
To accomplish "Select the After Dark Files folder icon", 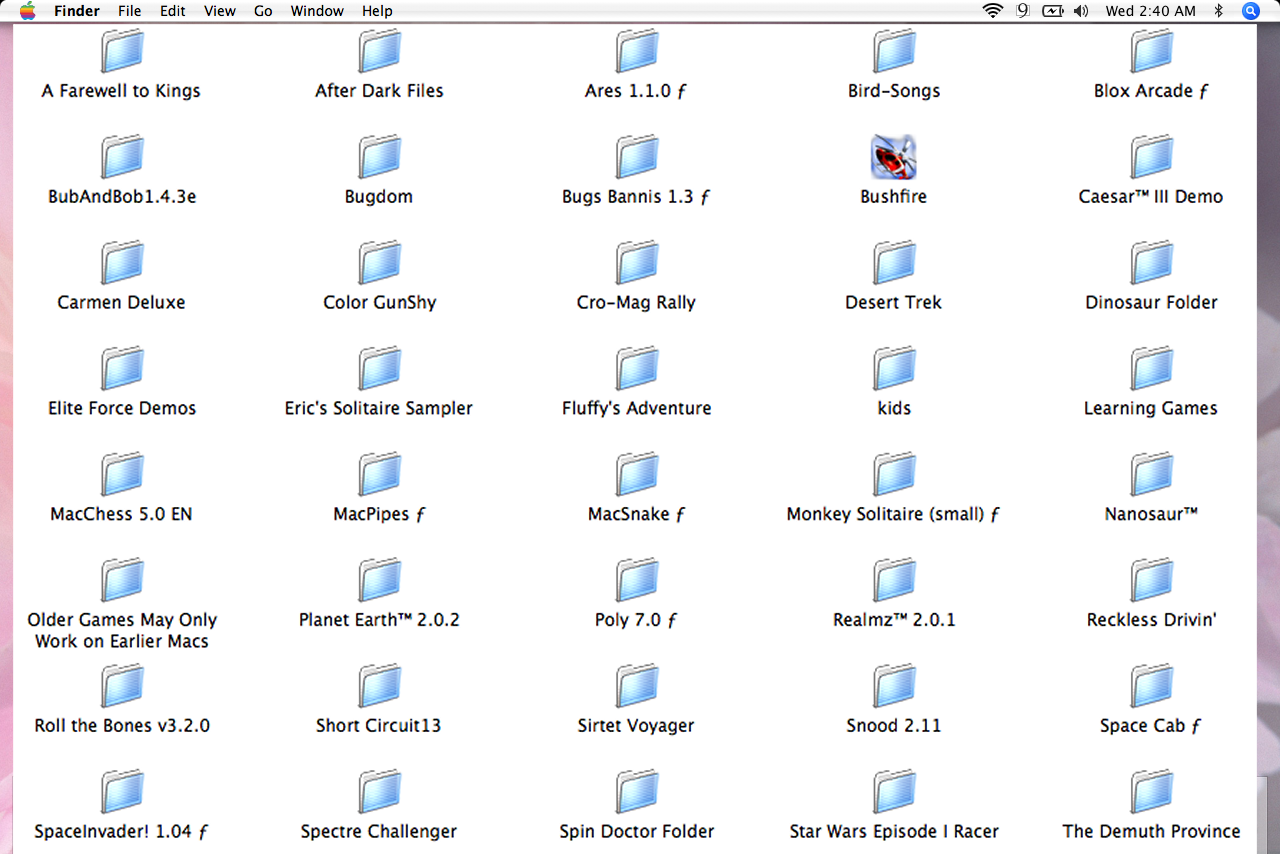I will 380,50.
